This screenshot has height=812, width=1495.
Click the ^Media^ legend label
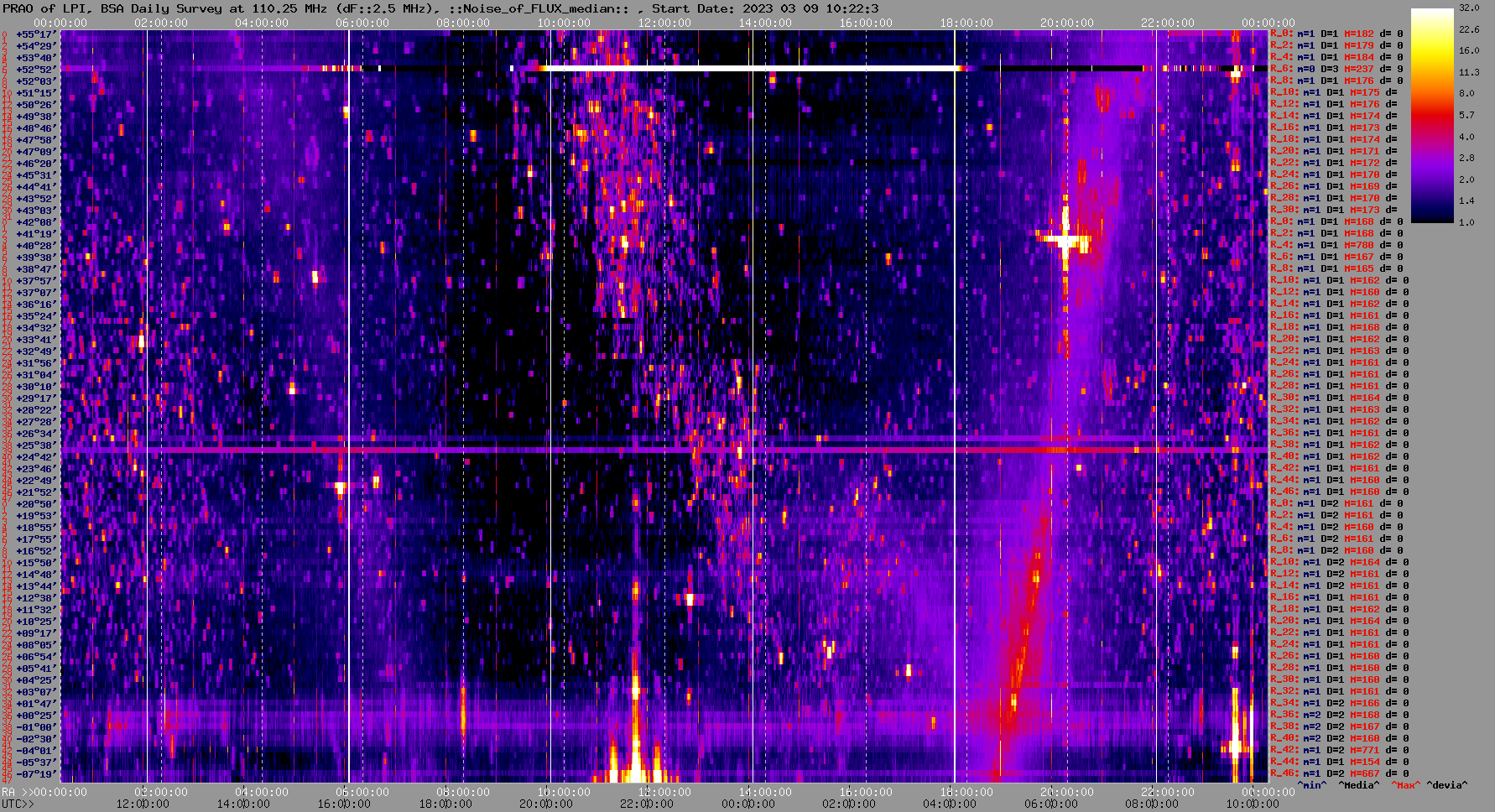[x=1359, y=785]
